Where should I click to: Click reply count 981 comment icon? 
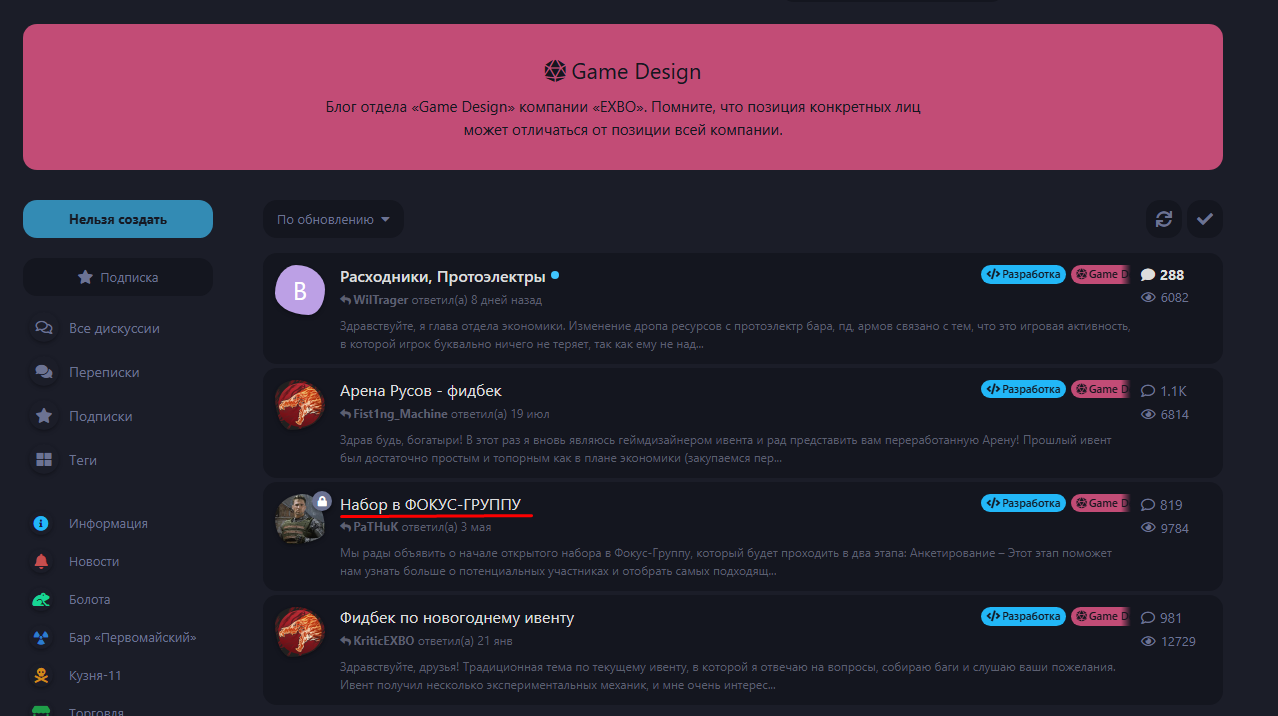pos(1148,618)
